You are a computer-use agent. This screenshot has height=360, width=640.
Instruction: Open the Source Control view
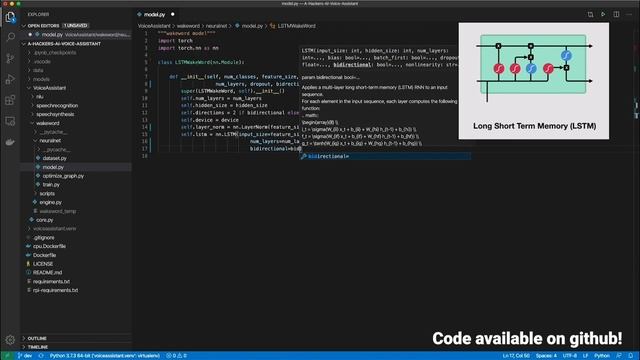[x=10, y=58]
